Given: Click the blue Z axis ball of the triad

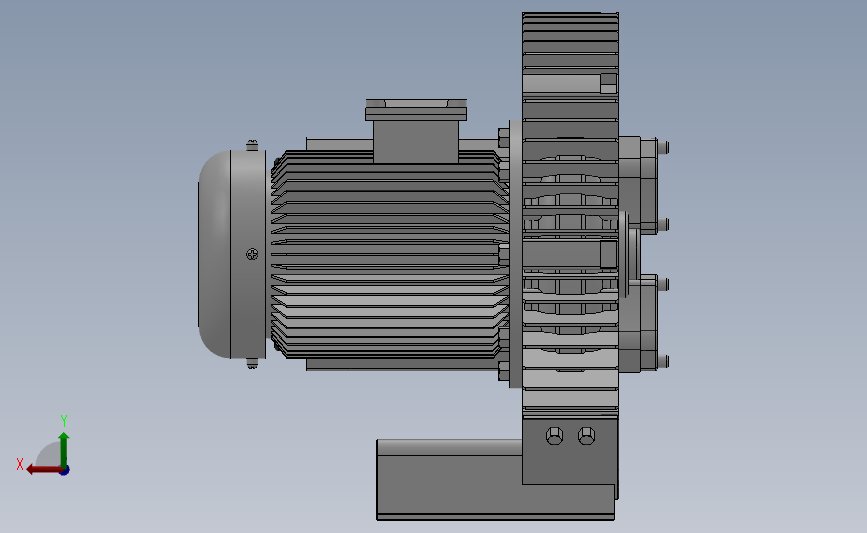Looking at the screenshot, I should (x=65, y=471).
